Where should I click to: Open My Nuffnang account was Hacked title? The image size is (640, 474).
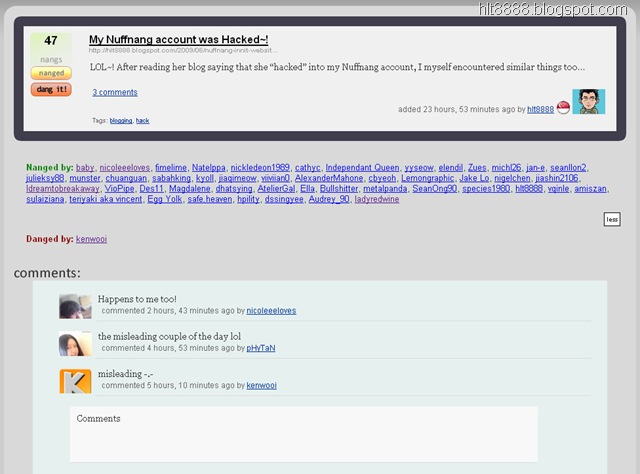point(178,40)
